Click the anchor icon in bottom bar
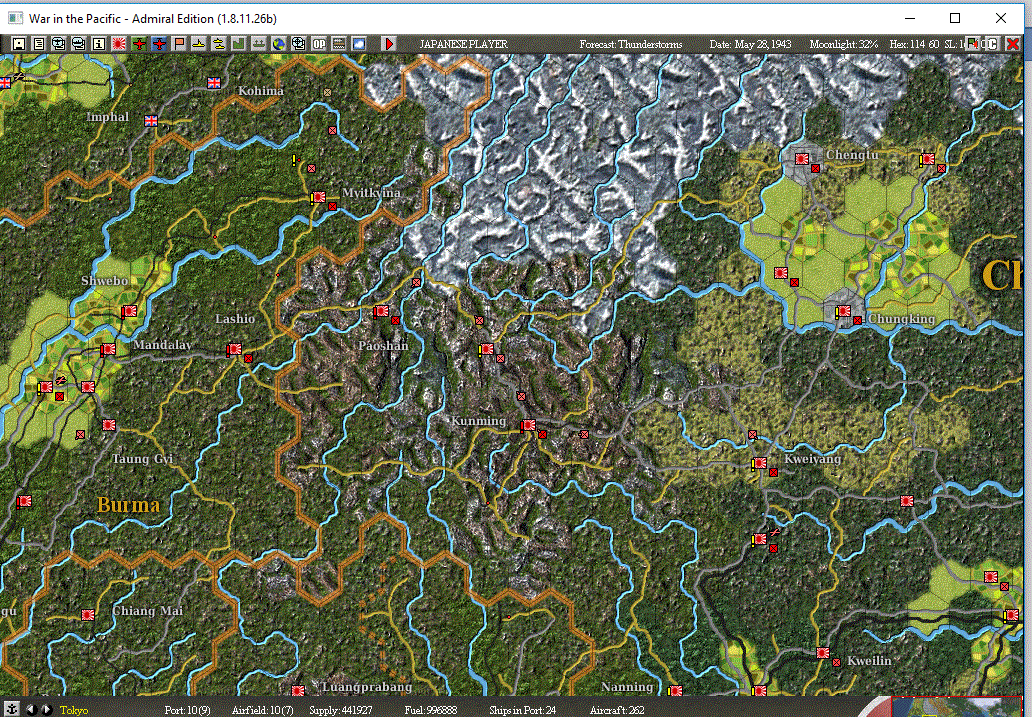The width and height of the screenshot is (1032, 717). click(x=12, y=710)
